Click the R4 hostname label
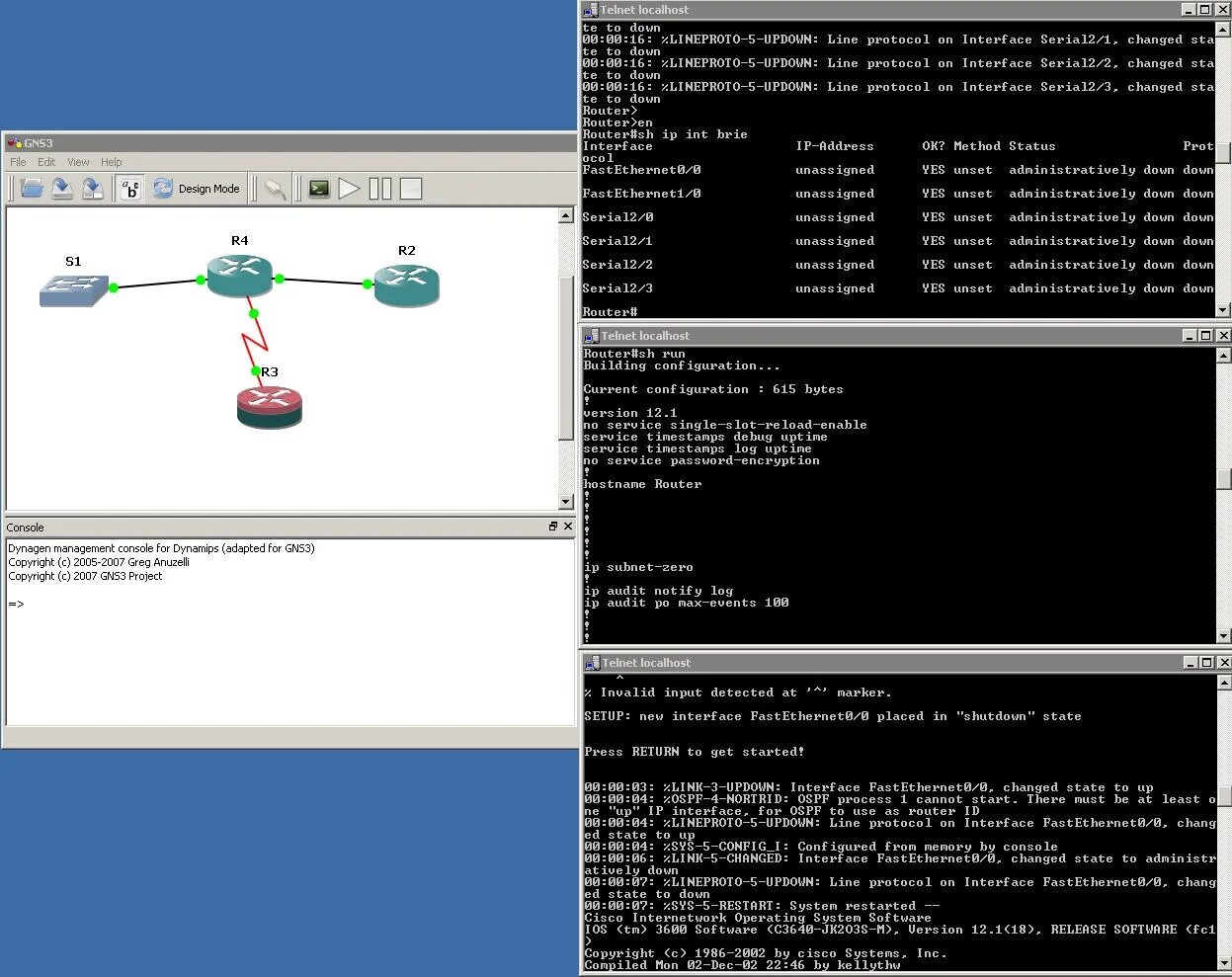1232x977 pixels. coord(240,240)
